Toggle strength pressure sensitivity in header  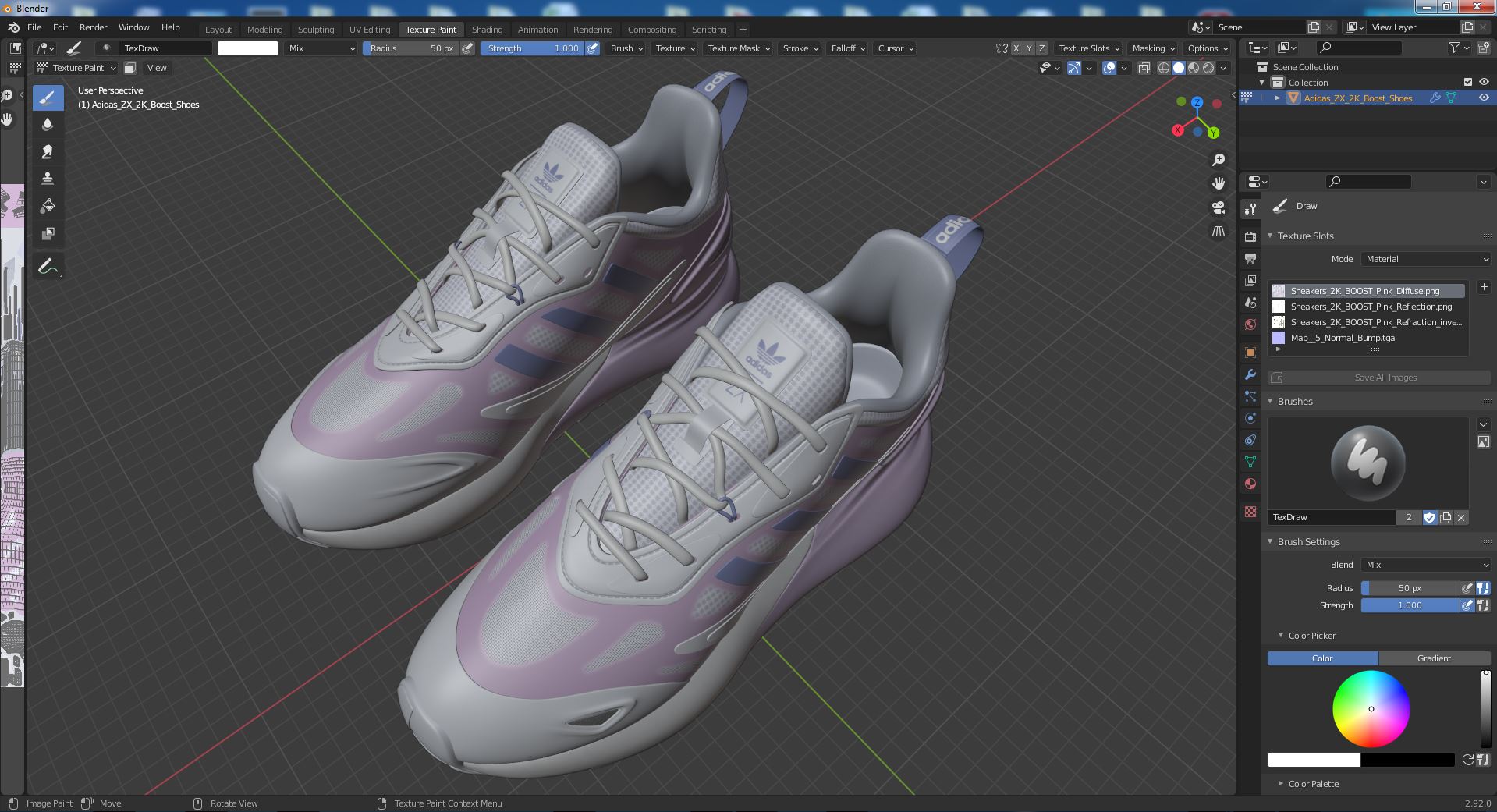tap(592, 48)
